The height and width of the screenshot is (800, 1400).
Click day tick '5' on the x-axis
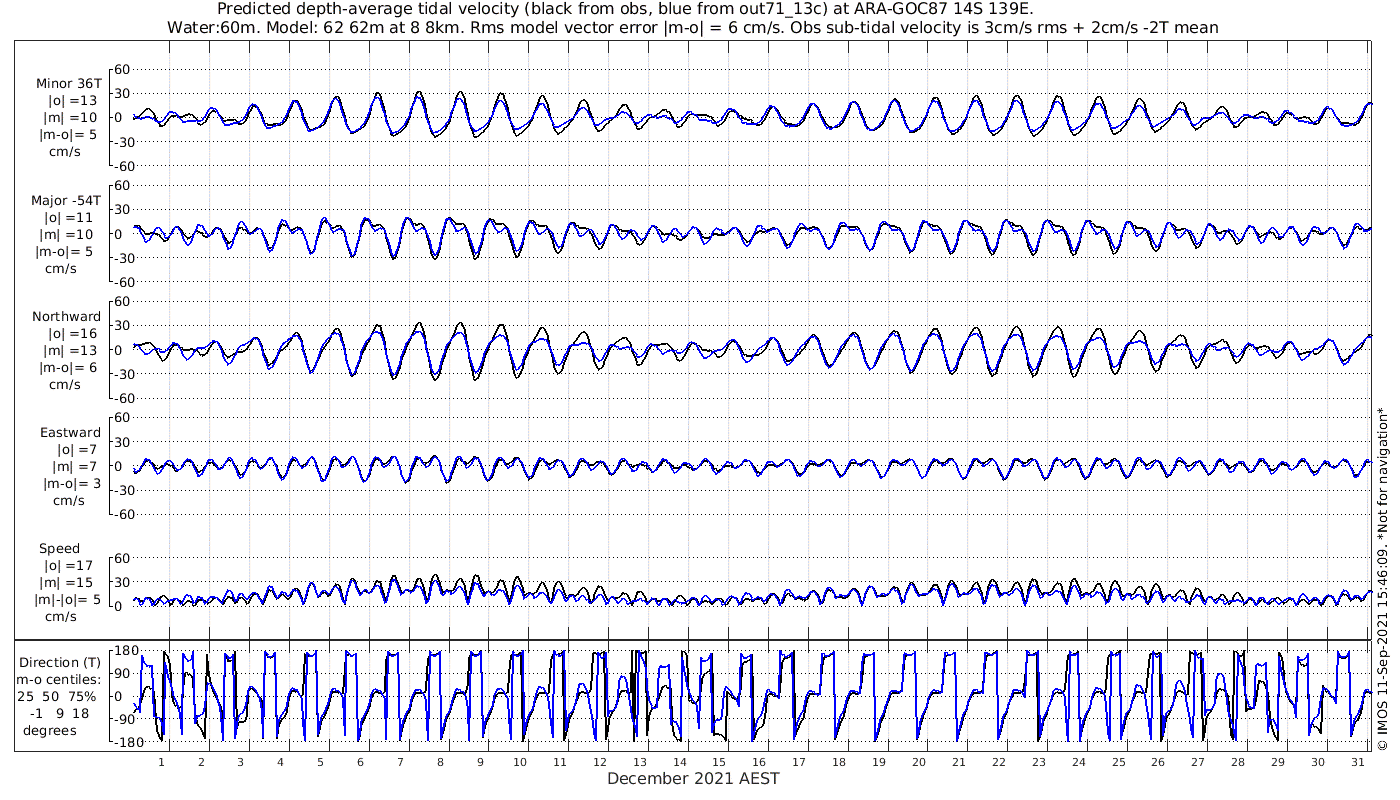[320, 761]
